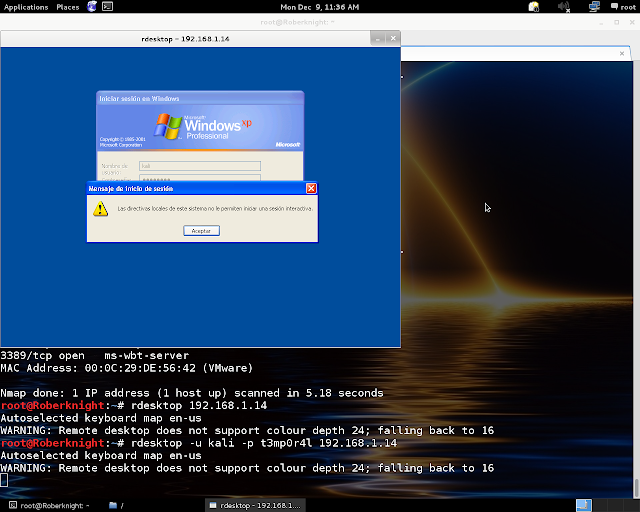
Task: Maximize the root@Roberknight terminal window
Action: pos(617,22)
